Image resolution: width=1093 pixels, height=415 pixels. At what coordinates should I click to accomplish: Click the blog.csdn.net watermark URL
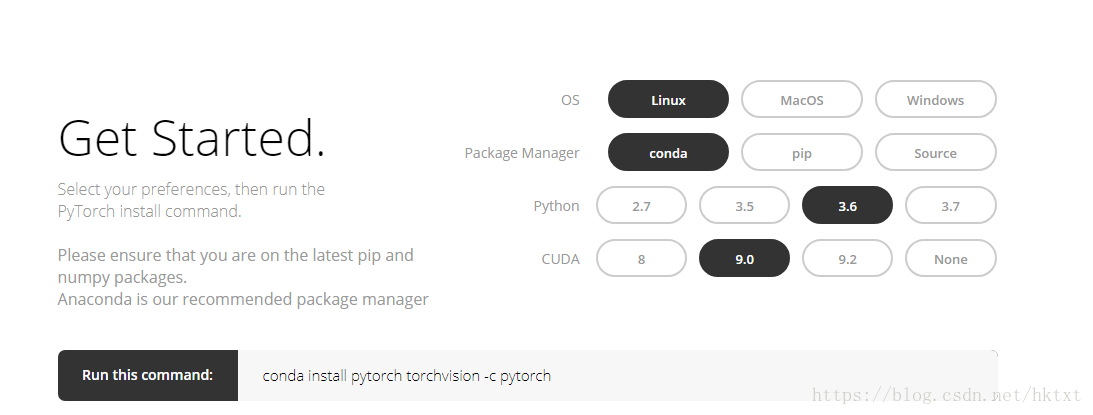pyautogui.click(x=946, y=396)
